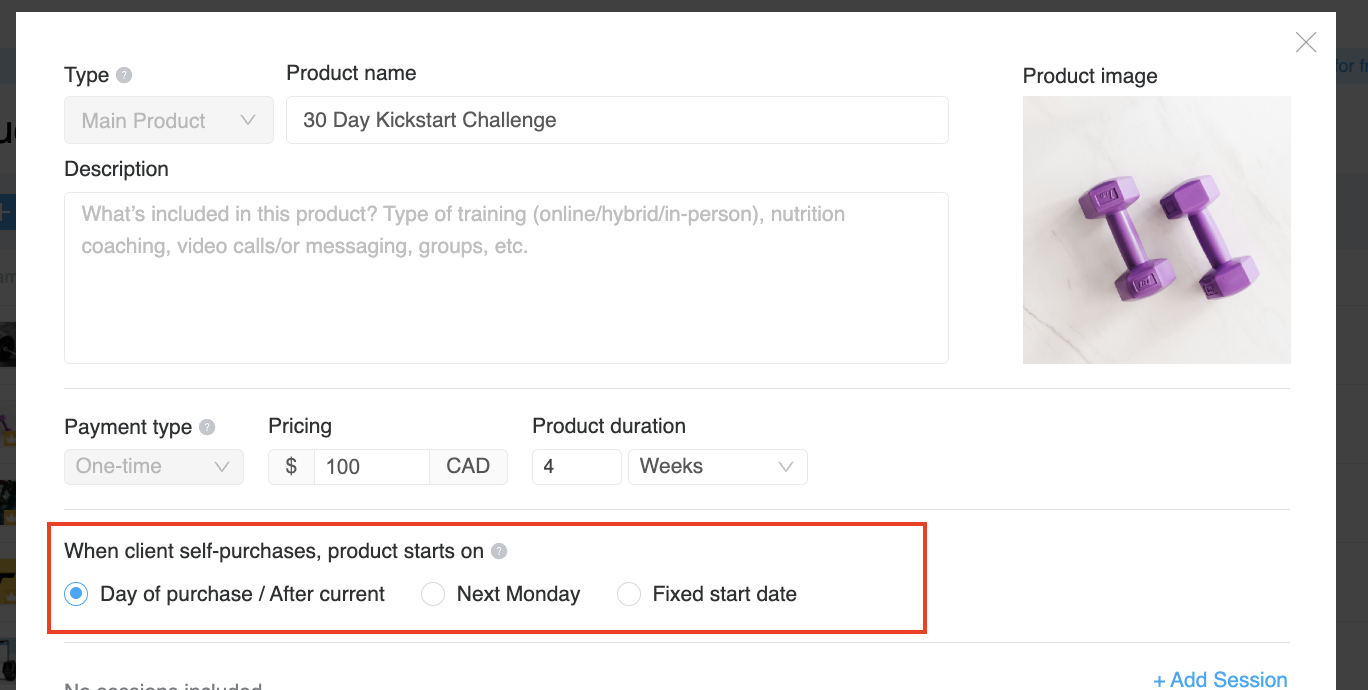Click the Pricing amount field showing 100
This screenshot has height=690, width=1368.
point(371,467)
